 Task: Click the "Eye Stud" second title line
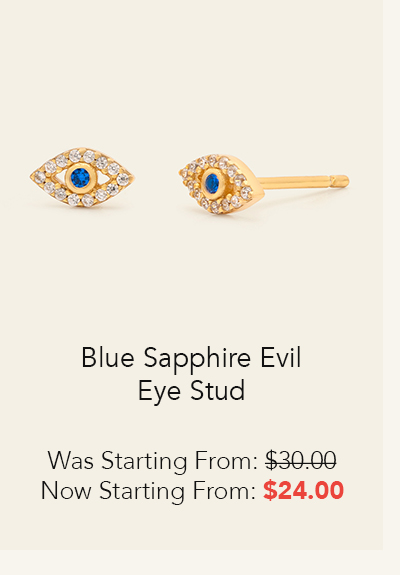click(191, 391)
